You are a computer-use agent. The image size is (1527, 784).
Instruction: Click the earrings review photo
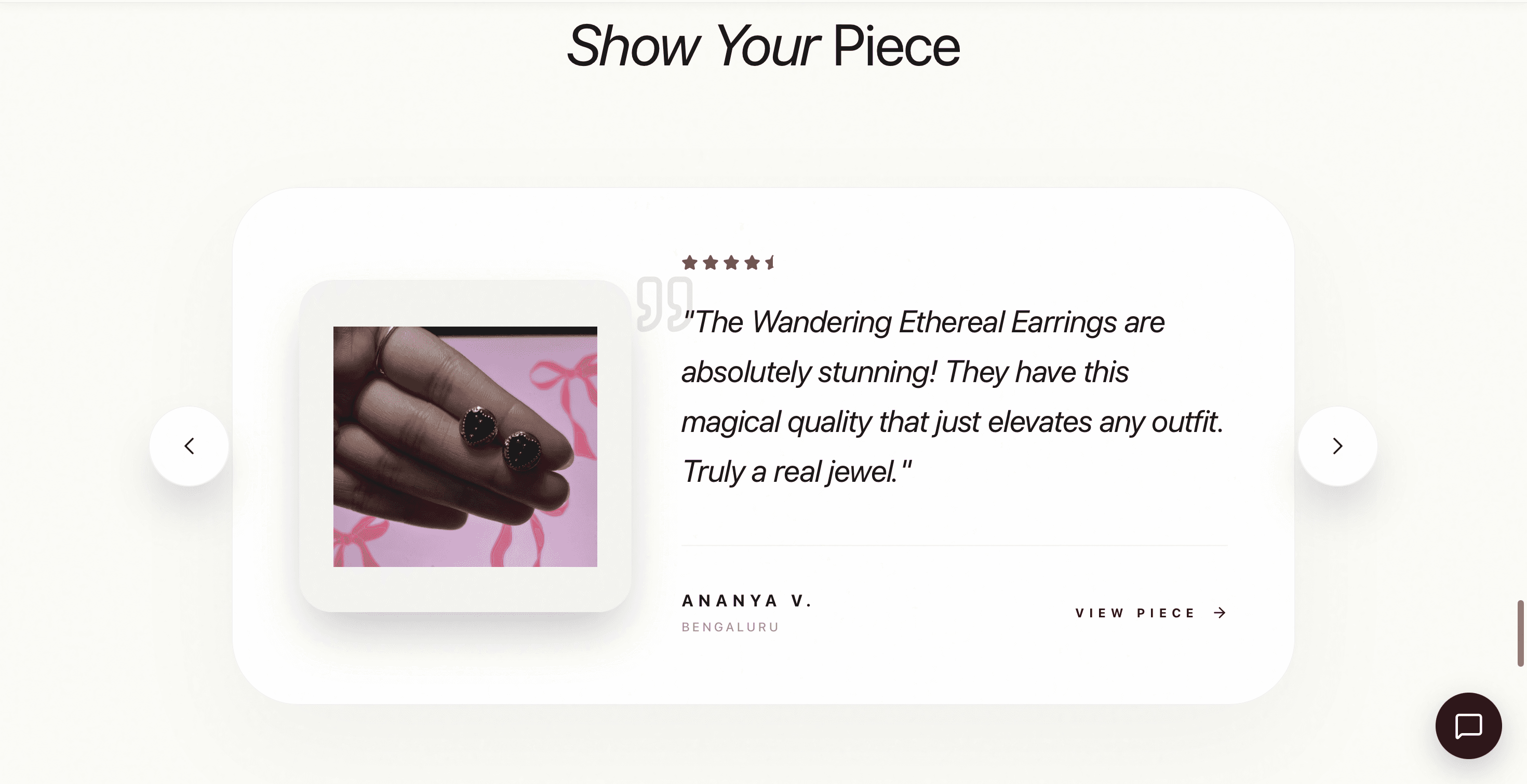(465, 445)
